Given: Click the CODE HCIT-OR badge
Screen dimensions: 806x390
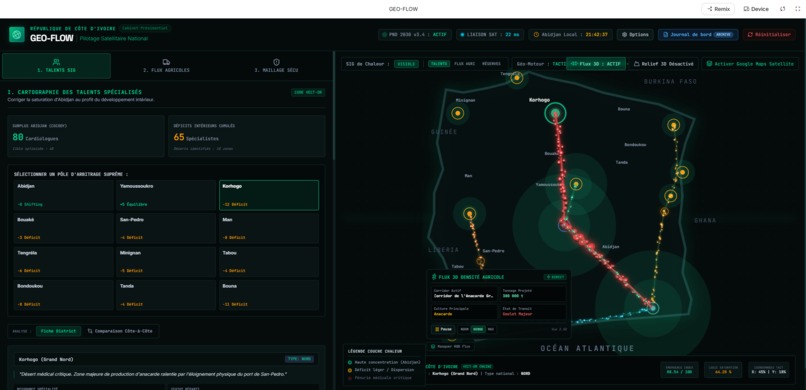Looking at the screenshot, I should pyautogui.click(x=308, y=92).
